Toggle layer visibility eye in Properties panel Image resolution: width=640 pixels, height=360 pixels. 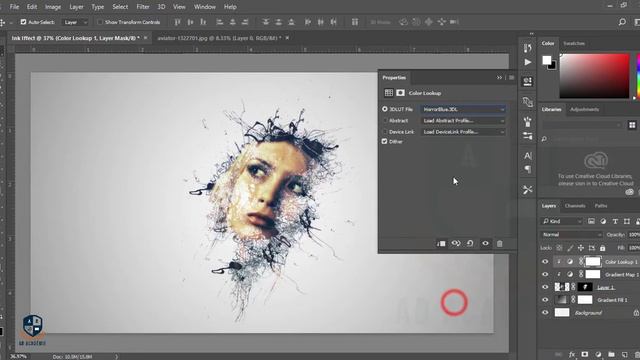click(x=485, y=244)
